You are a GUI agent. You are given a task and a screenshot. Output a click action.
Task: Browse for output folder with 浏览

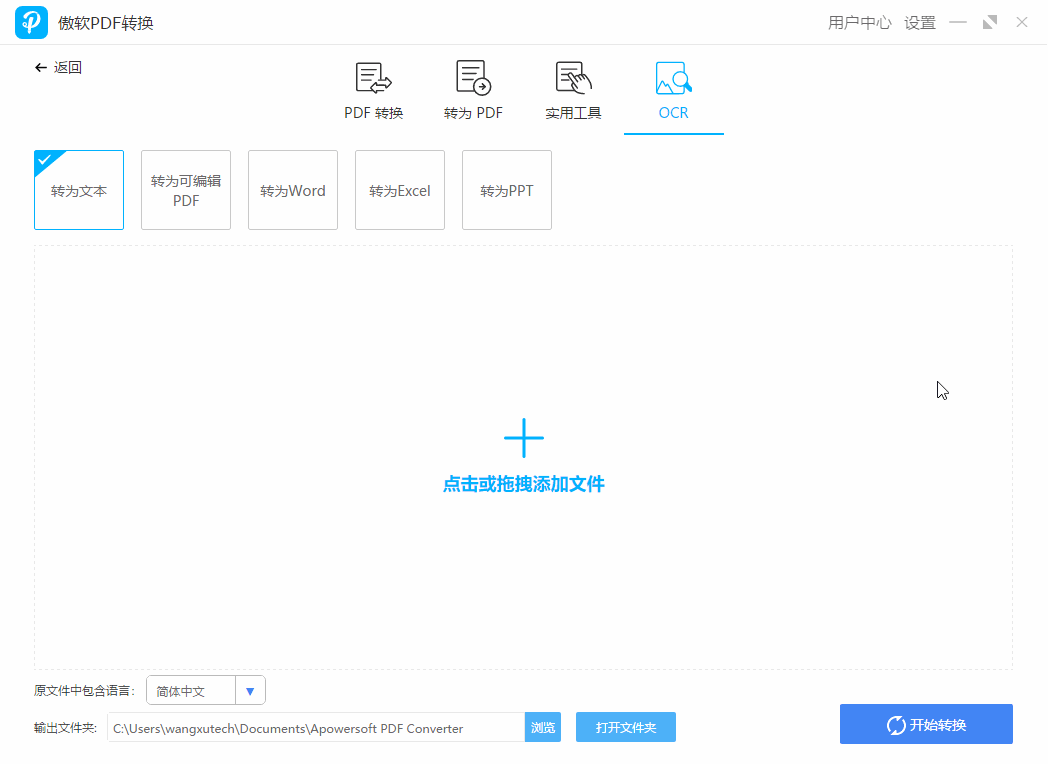pyautogui.click(x=543, y=727)
